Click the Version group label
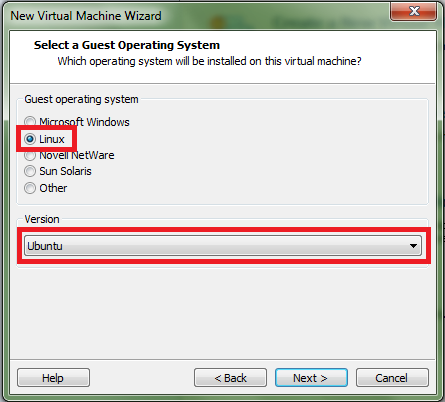Viewport: 445px width, 402px height. [x=42, y=219]
